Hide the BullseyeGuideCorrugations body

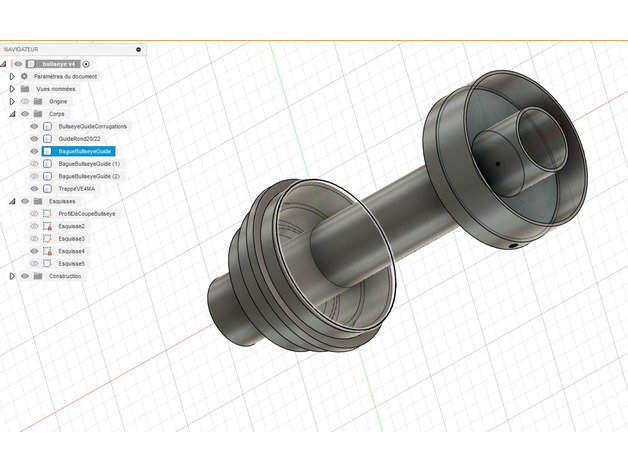[34, 127]
